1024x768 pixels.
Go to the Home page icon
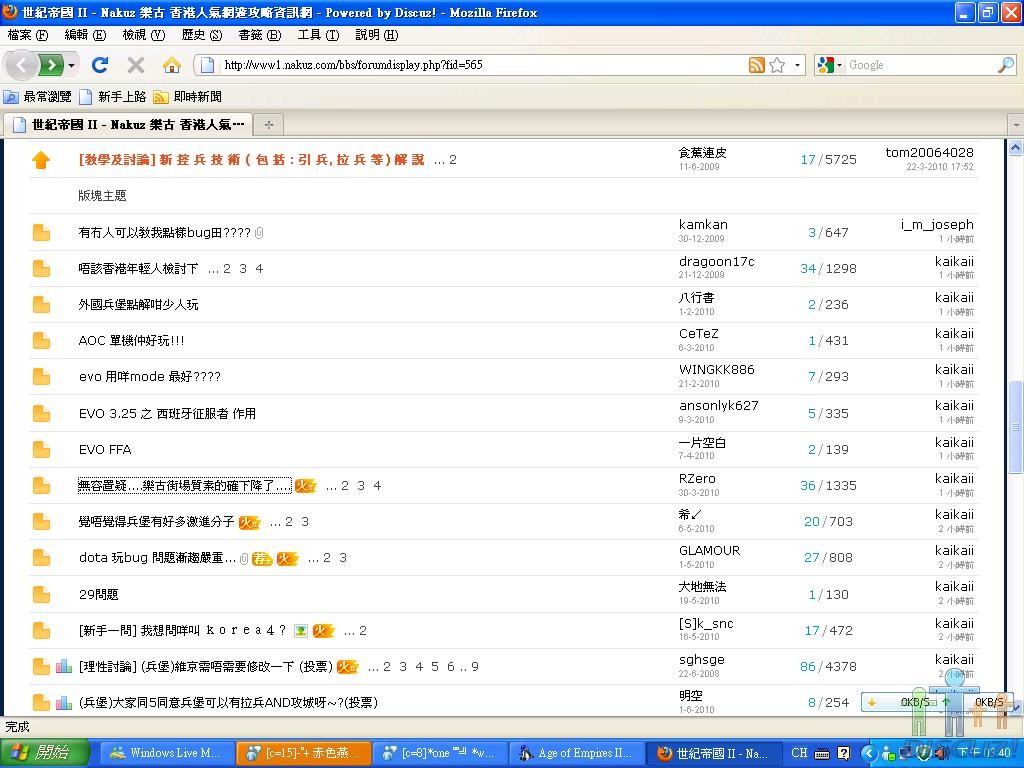point(172,65)
